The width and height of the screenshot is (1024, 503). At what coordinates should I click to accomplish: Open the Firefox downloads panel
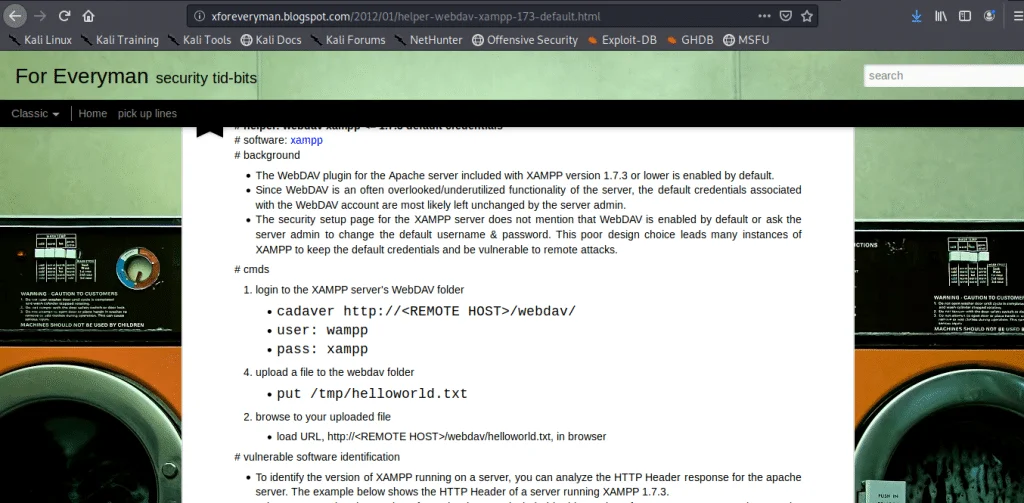point(916,16)
